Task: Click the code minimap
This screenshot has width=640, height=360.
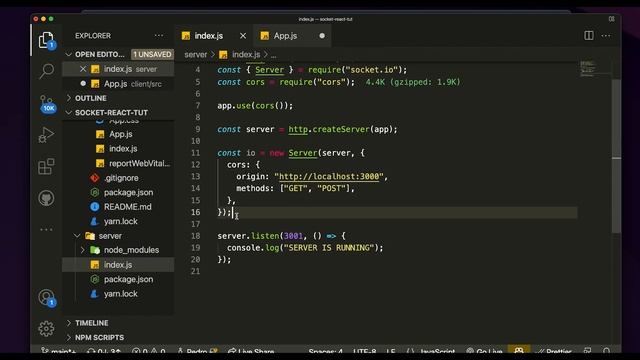Action: [588, 69]
